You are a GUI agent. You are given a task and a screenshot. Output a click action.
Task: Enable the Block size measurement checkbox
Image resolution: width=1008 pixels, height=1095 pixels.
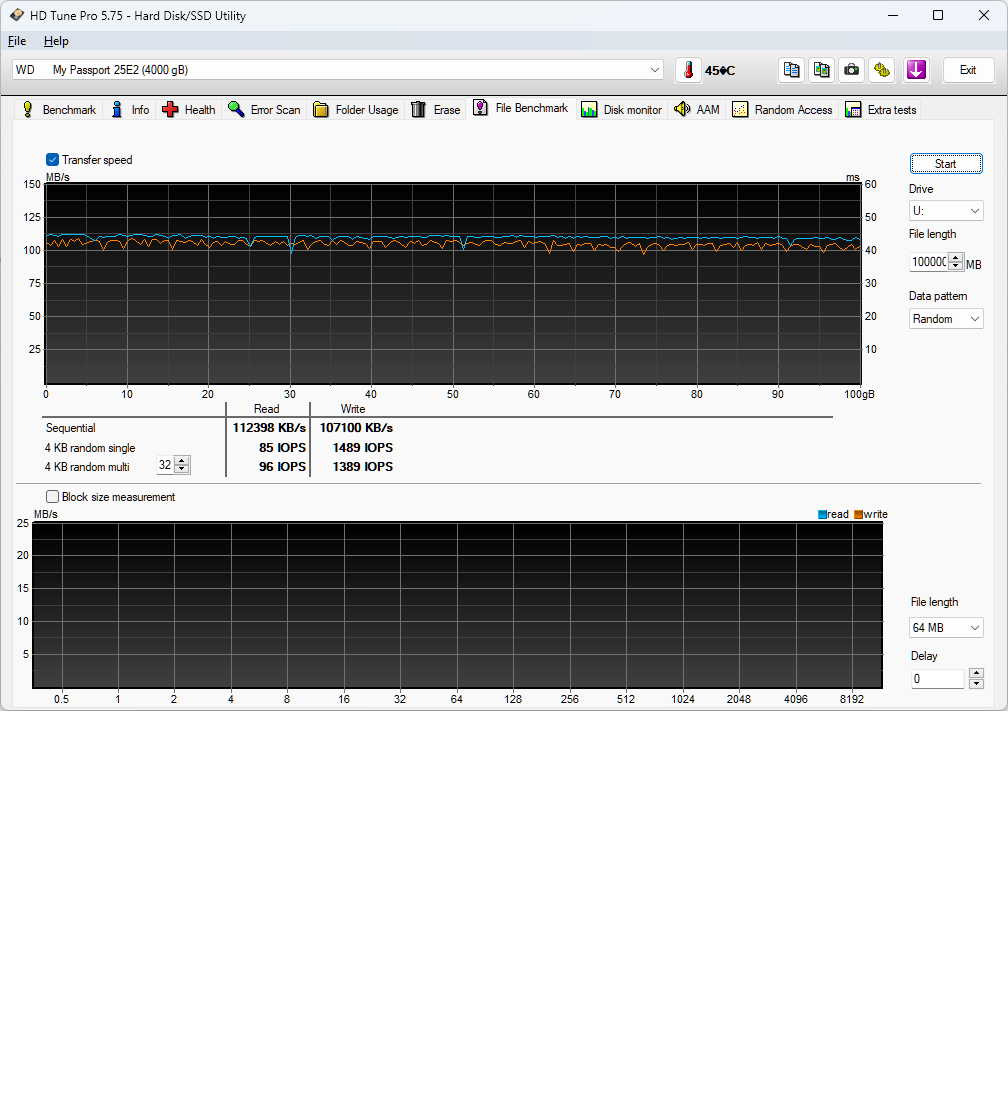pos(53,497)
